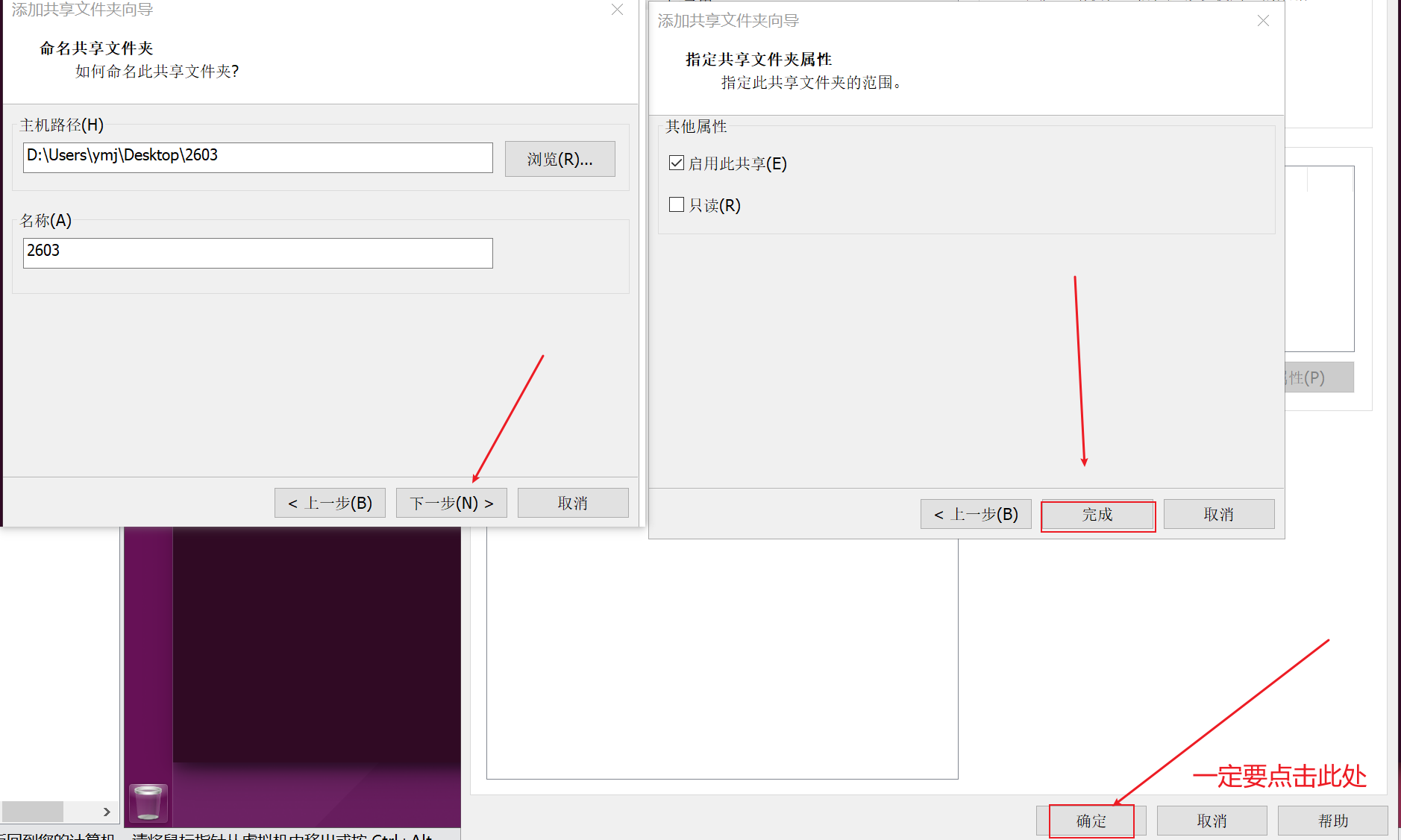Click 取消 in the folder properties dialog

coord(1219,514)
